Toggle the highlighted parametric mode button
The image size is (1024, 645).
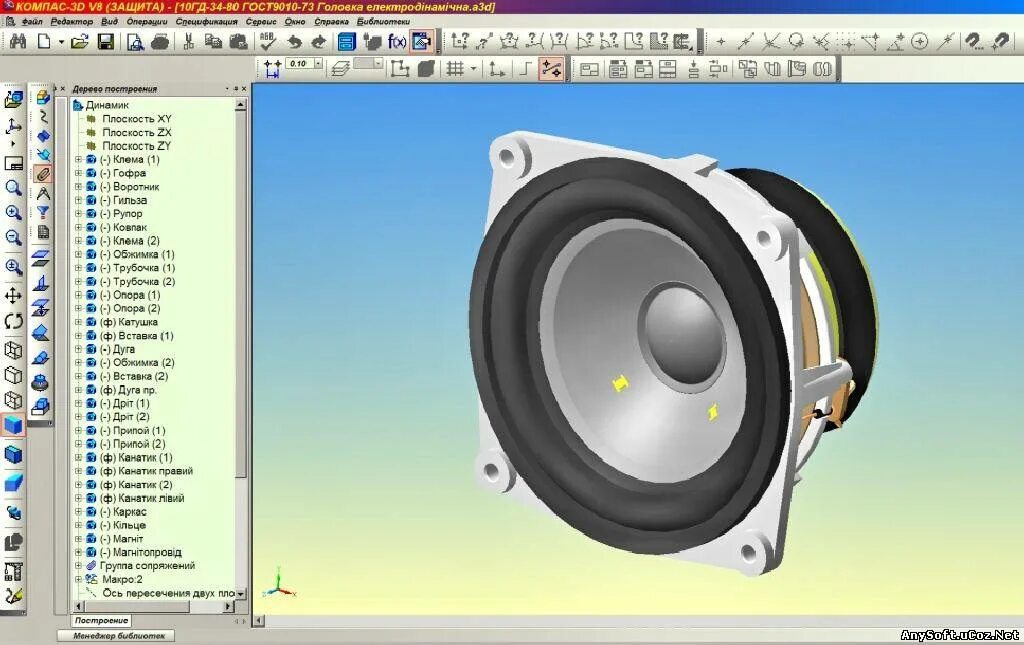click(551, 69)
